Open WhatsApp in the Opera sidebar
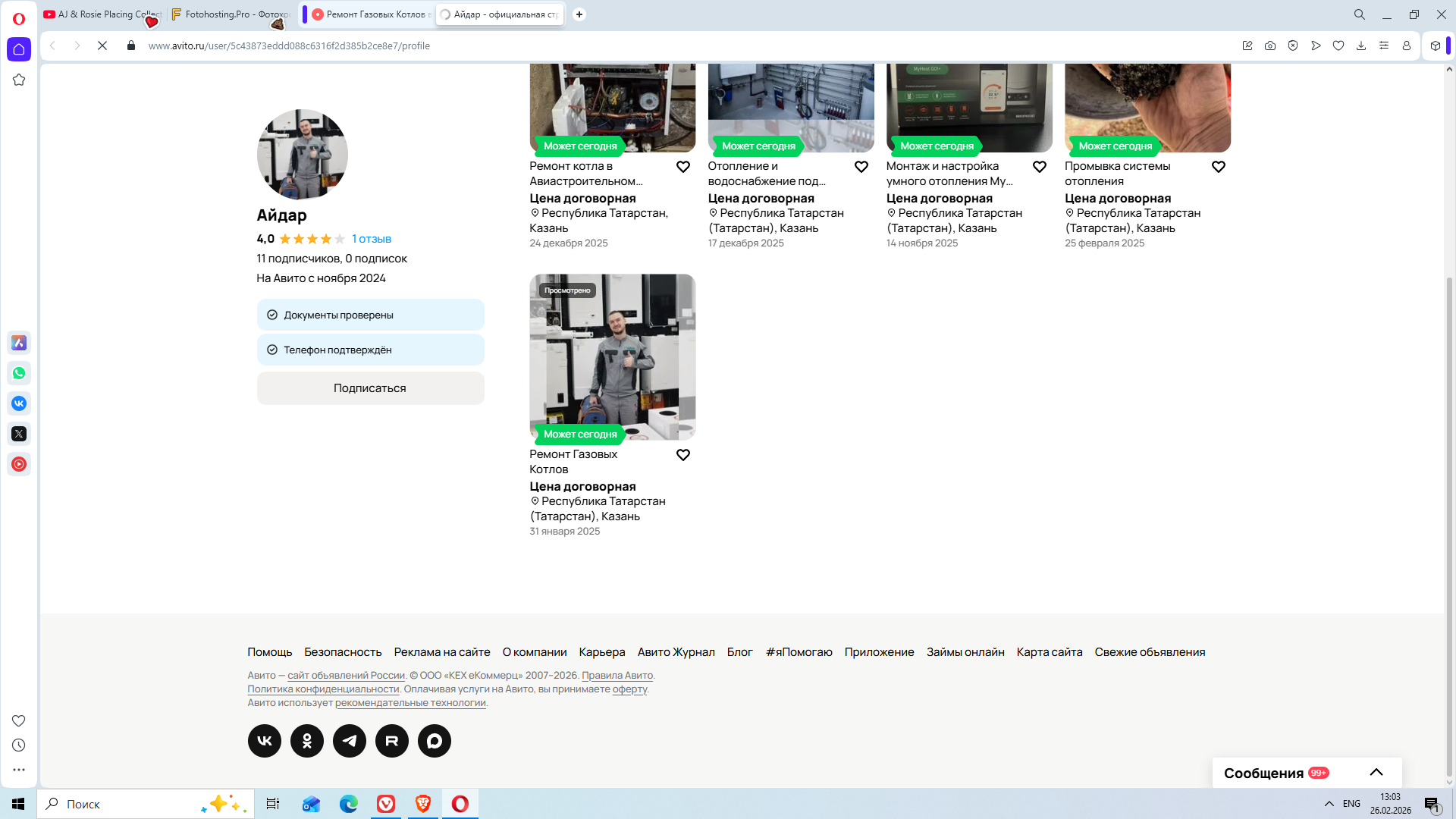Image resolution: width=1456 pixels, height=819 pixels. pyautogui.click(x=19, y=373)
